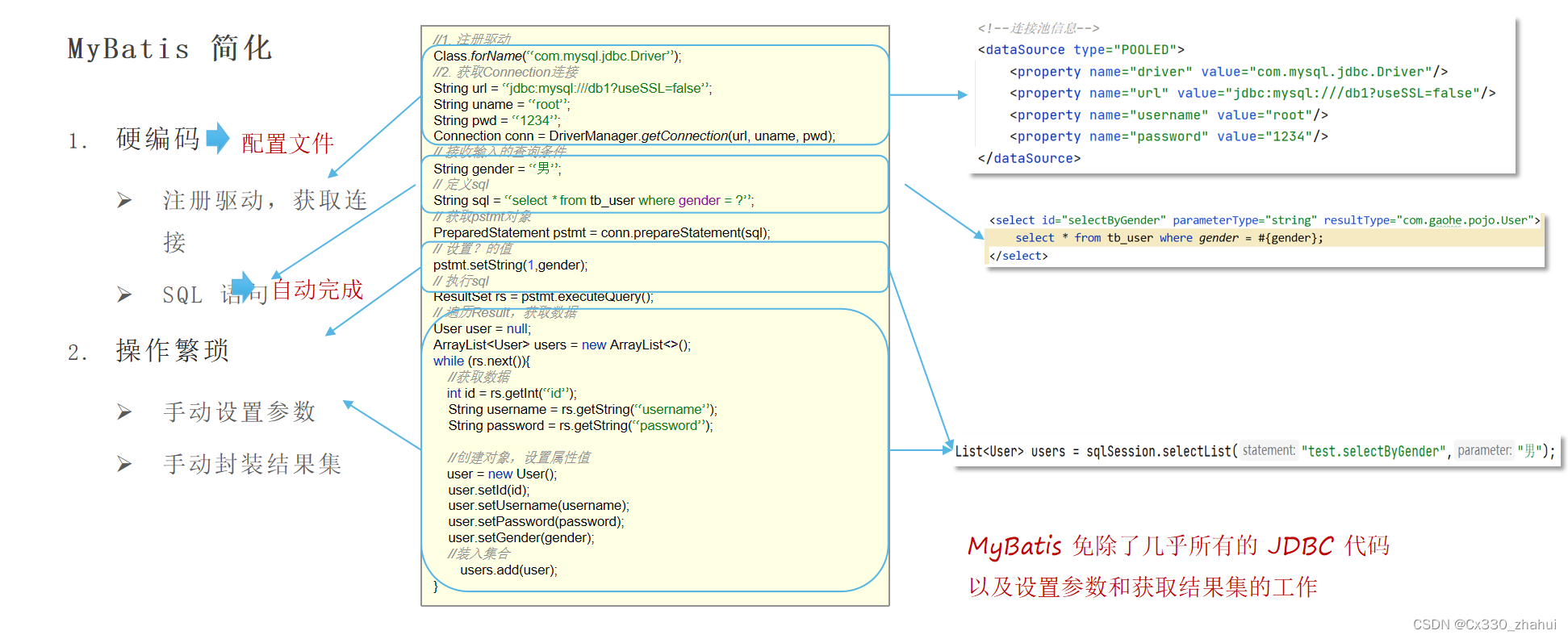Click the user.setId(id) line
Screen dimensions: 1568x639
(489, 490)
